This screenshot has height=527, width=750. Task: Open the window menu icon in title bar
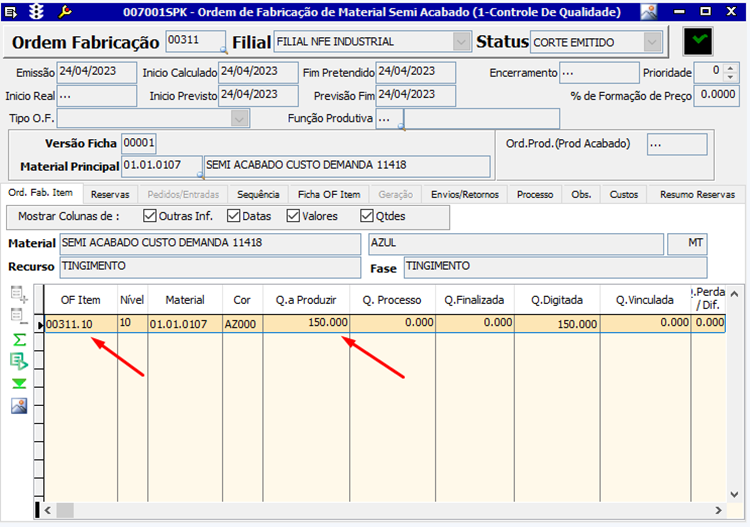pos(11,12)
